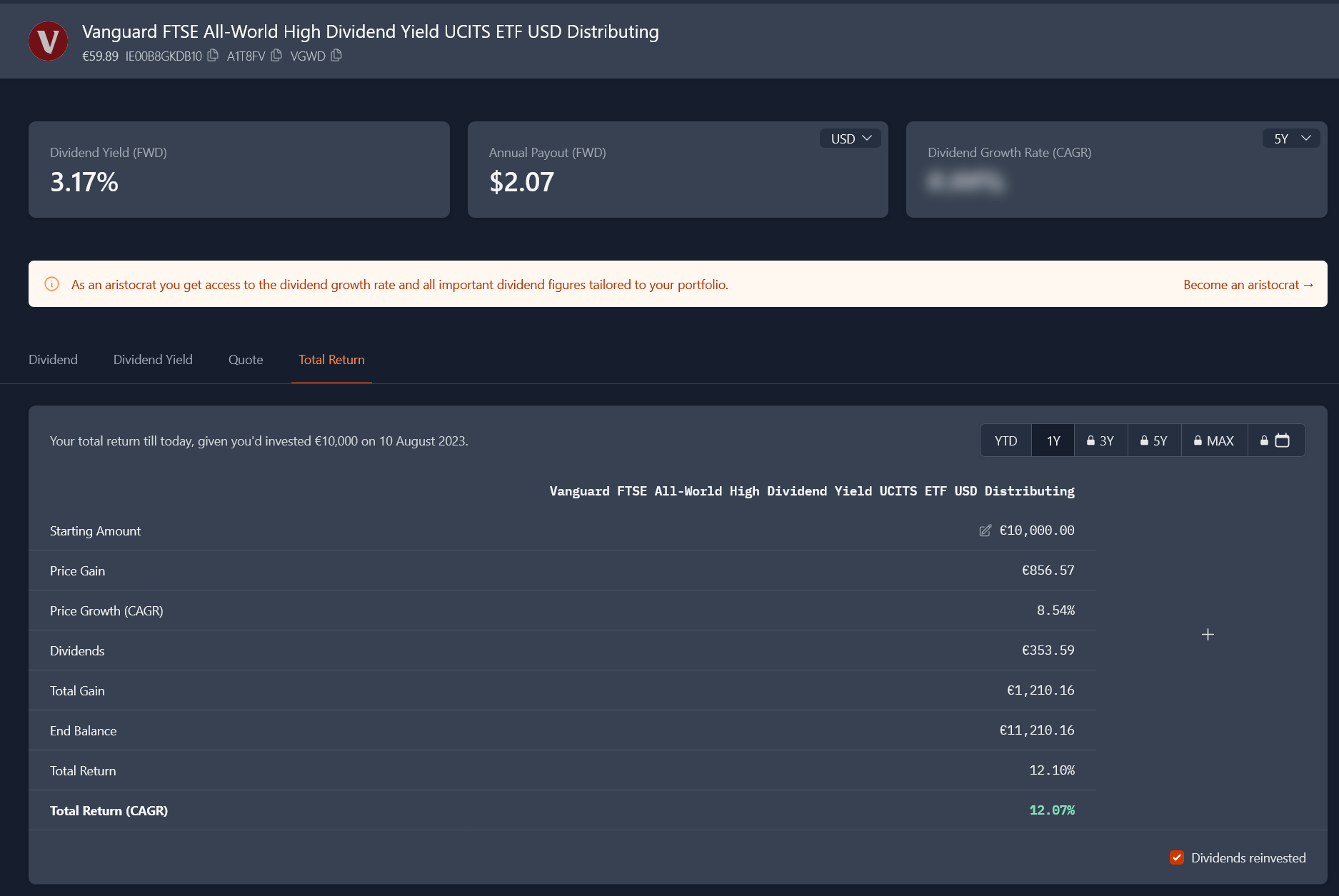Click the ETF title heading

370,31
